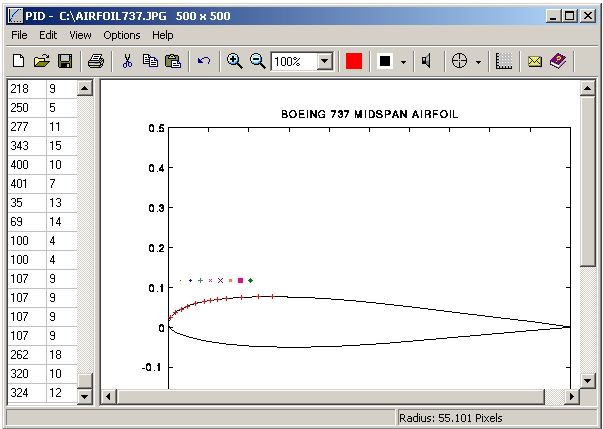
Task: Select the cell with value 218
Action: tap(27, 89)
